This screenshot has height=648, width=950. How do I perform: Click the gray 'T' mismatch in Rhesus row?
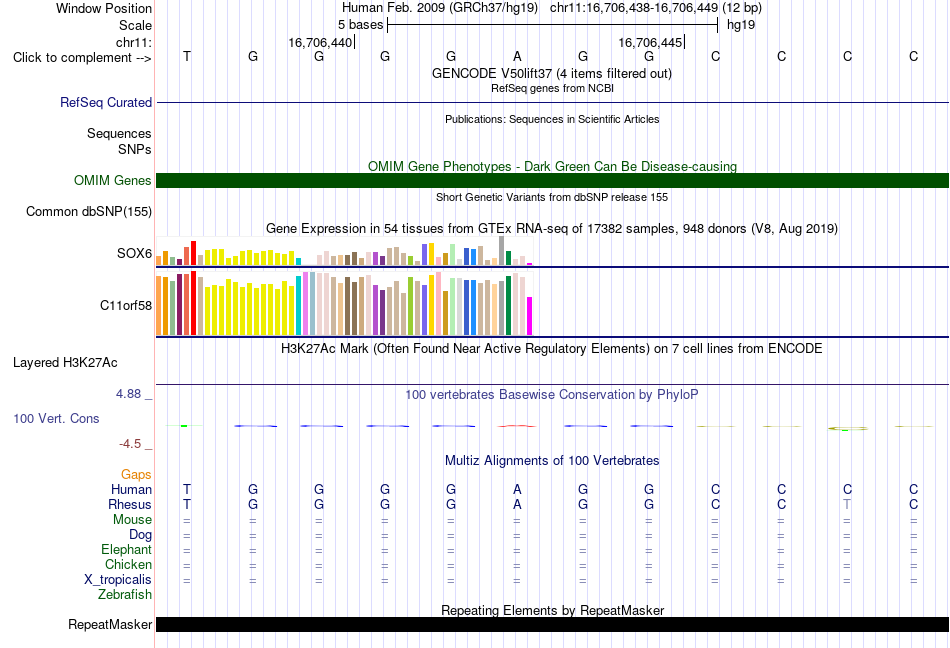point(847,504)
